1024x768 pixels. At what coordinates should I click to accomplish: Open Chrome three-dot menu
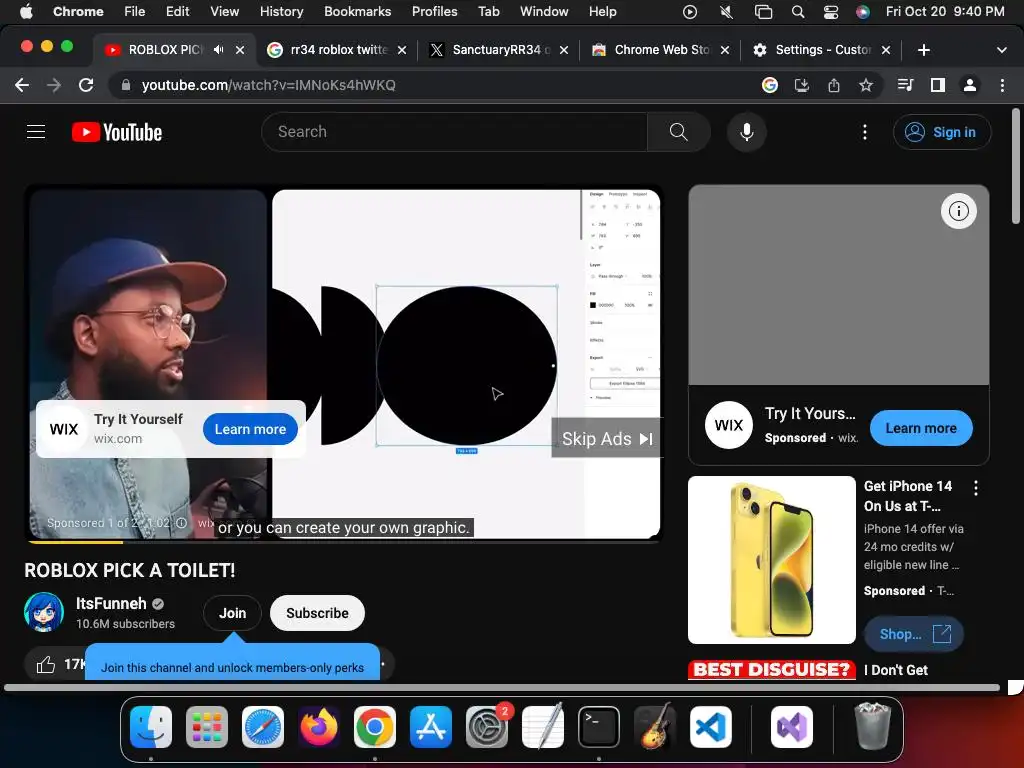[x=1002, y=85]
